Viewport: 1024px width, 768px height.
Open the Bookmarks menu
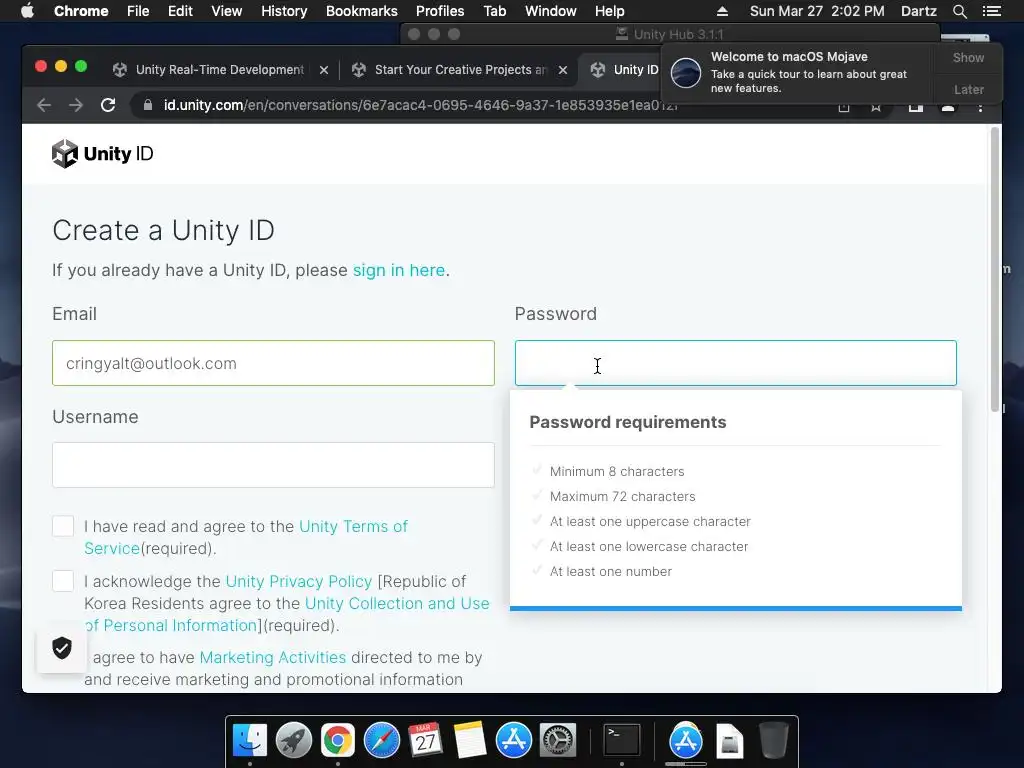tap(362, 11)
